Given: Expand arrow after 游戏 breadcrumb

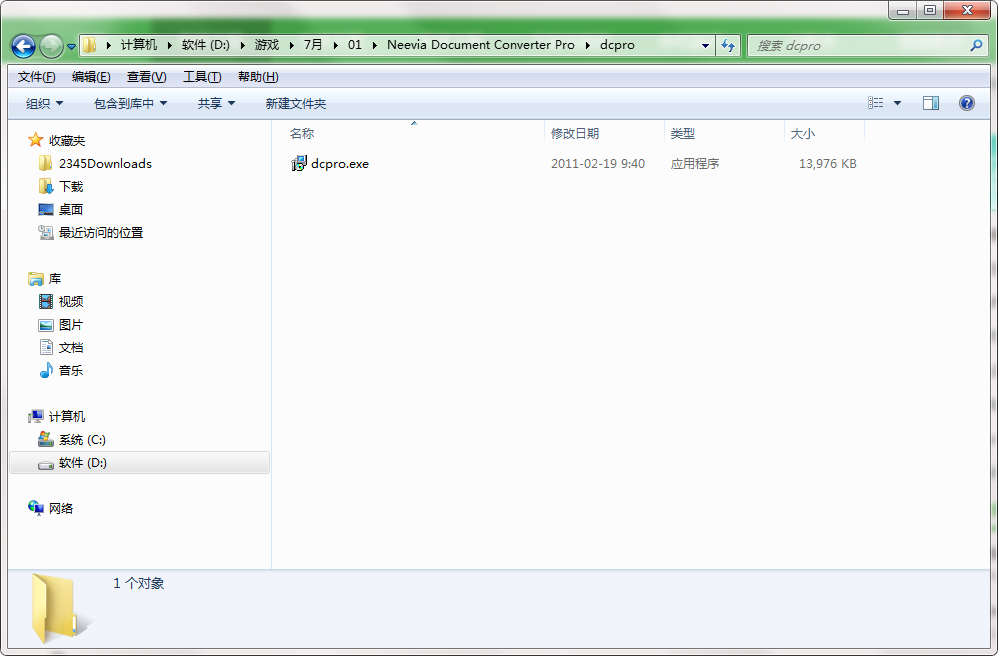Looking at the screenshot, I should 292,45.
